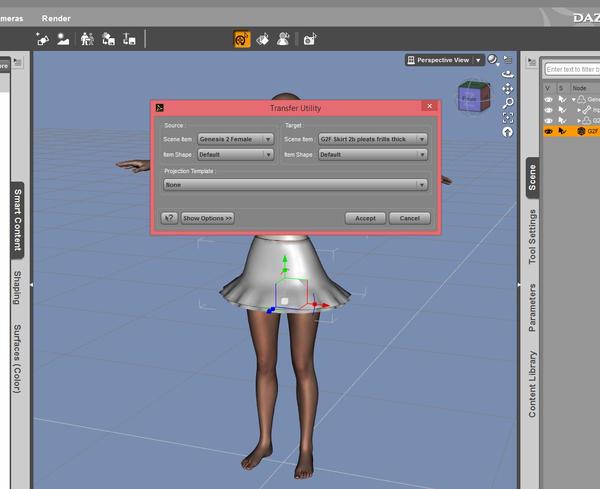Click the sun and landscape light icon

pyautogui.click(x=63, y=39)
